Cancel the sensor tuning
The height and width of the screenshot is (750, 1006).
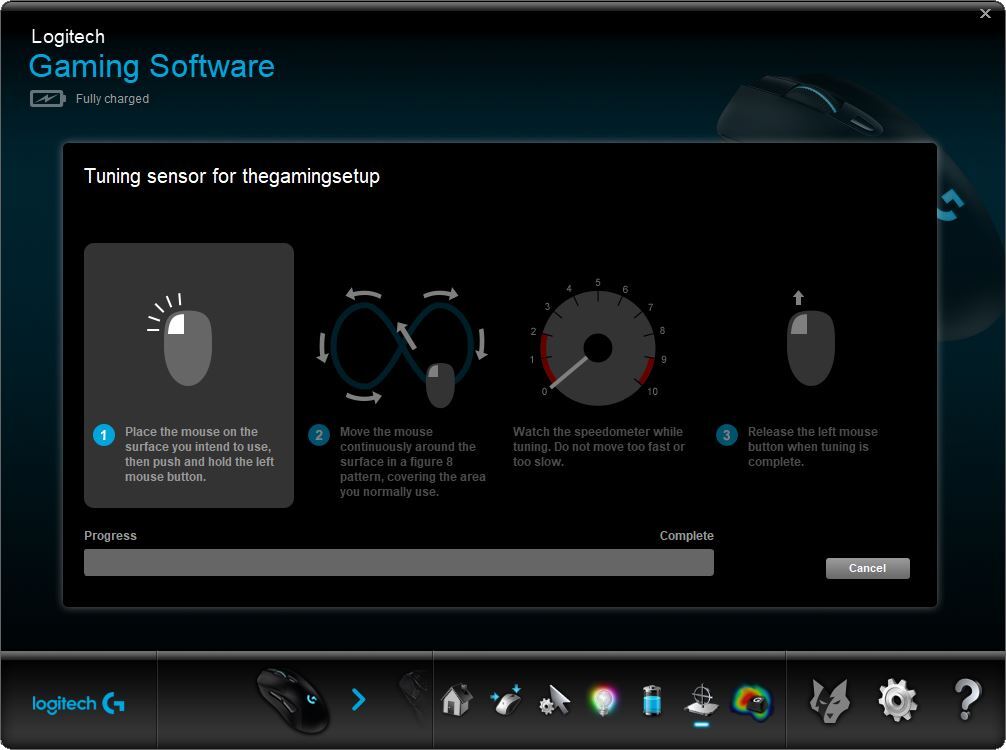click(866, 568)
